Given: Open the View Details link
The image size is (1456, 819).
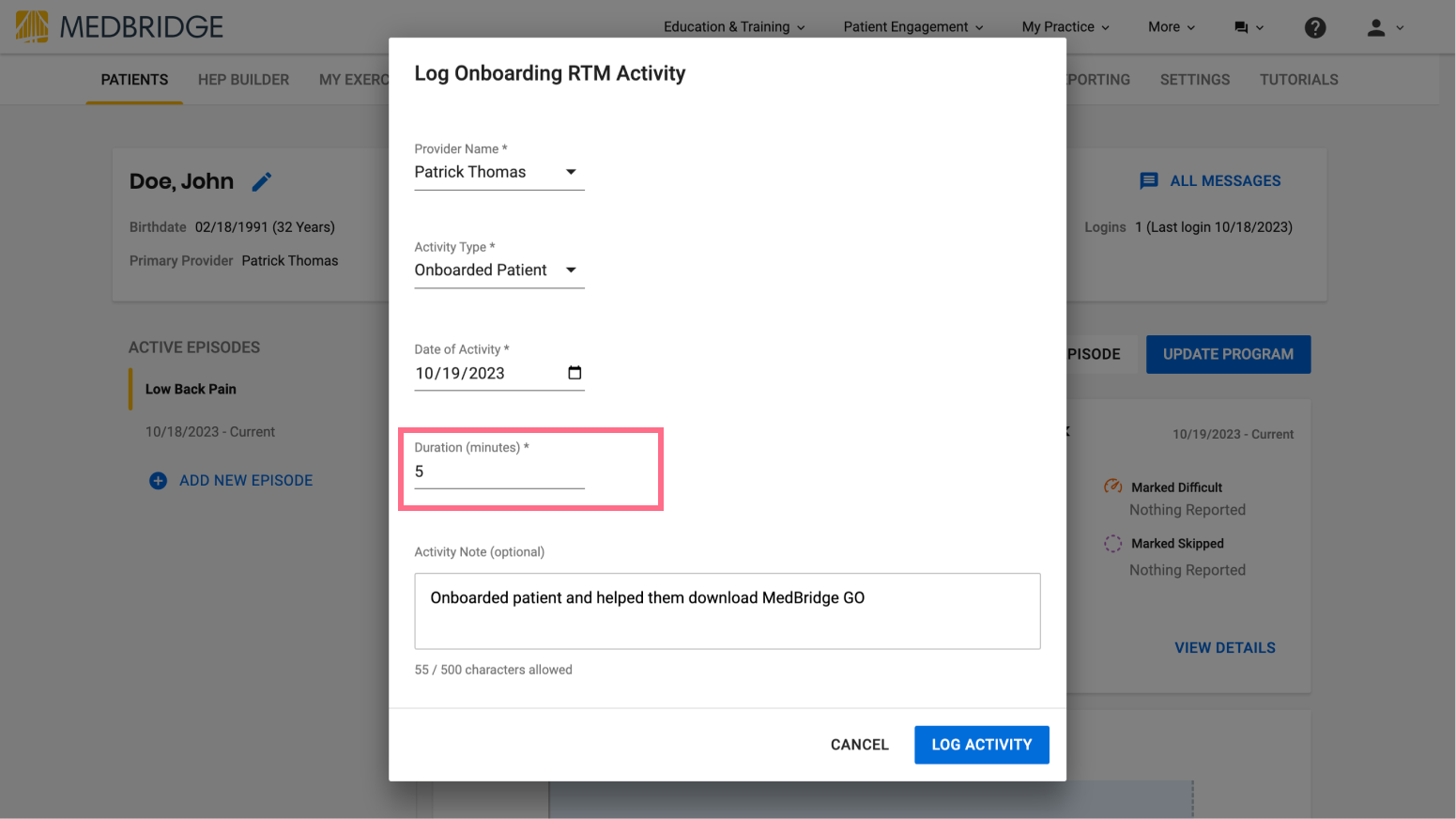Looking at the screenshot, I should pos(1225,648).
